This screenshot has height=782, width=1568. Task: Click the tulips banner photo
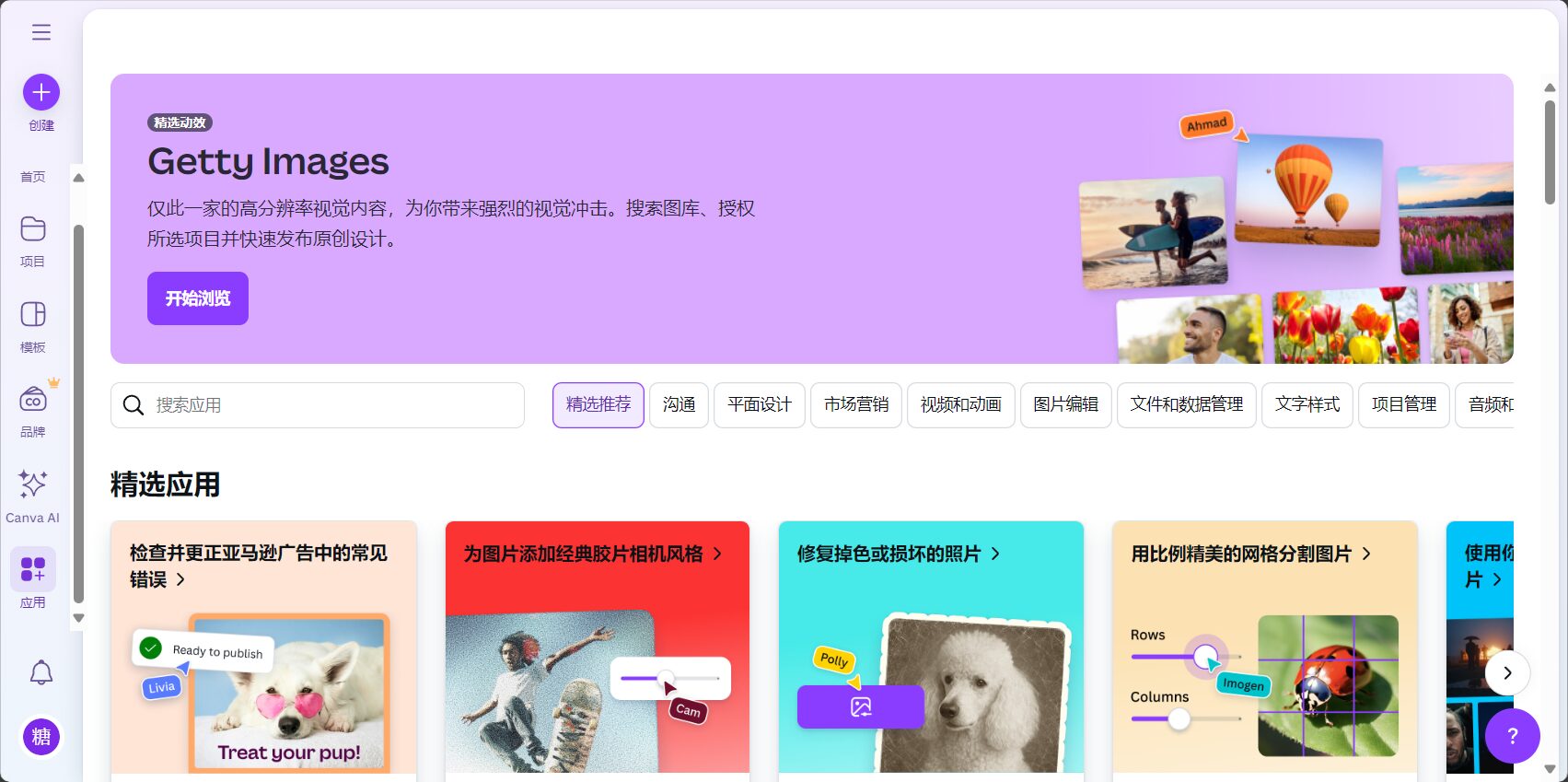click(x=1346, y=326)
